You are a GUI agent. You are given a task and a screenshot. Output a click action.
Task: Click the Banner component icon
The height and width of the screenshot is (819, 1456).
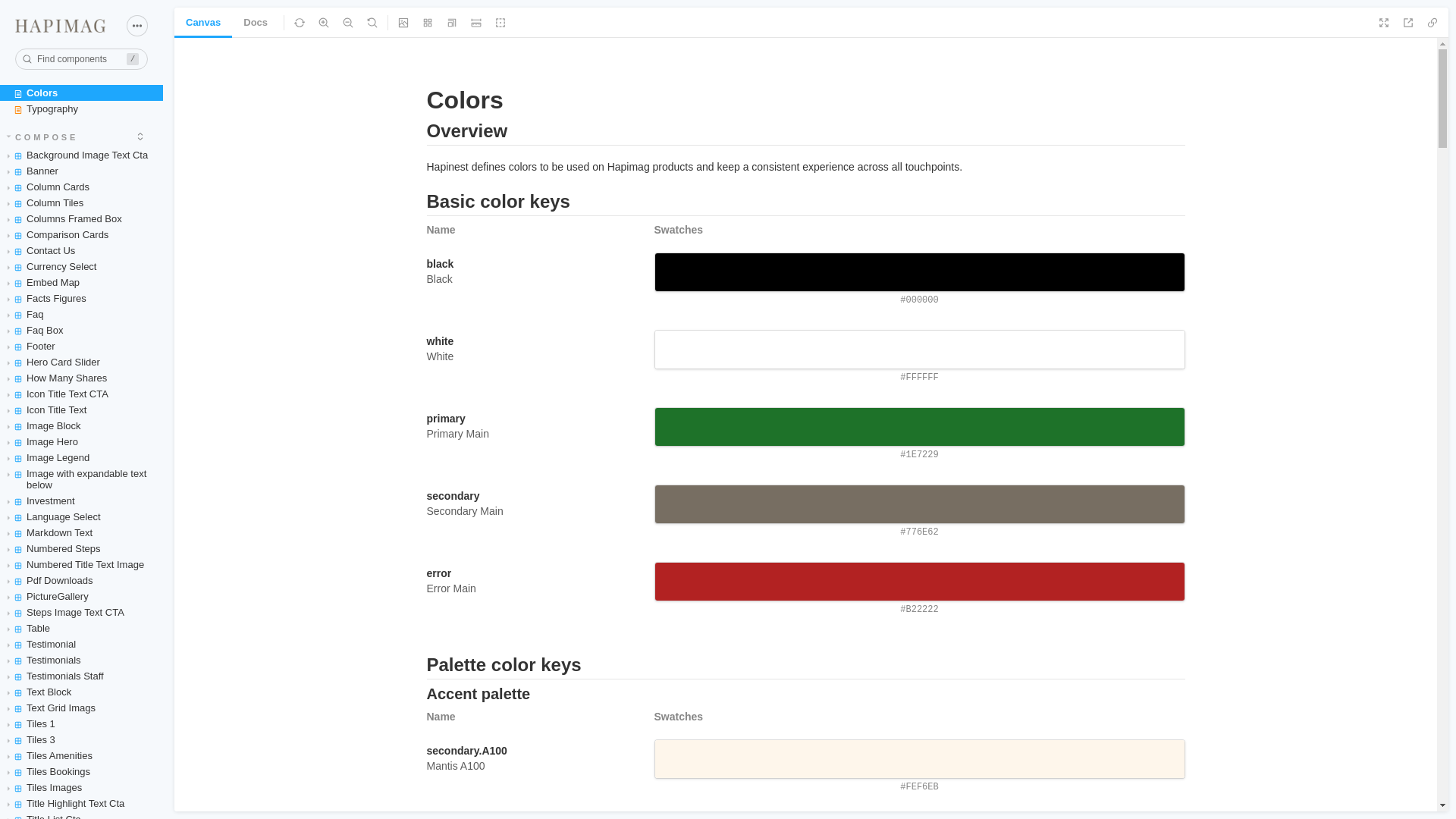[18, 171]
